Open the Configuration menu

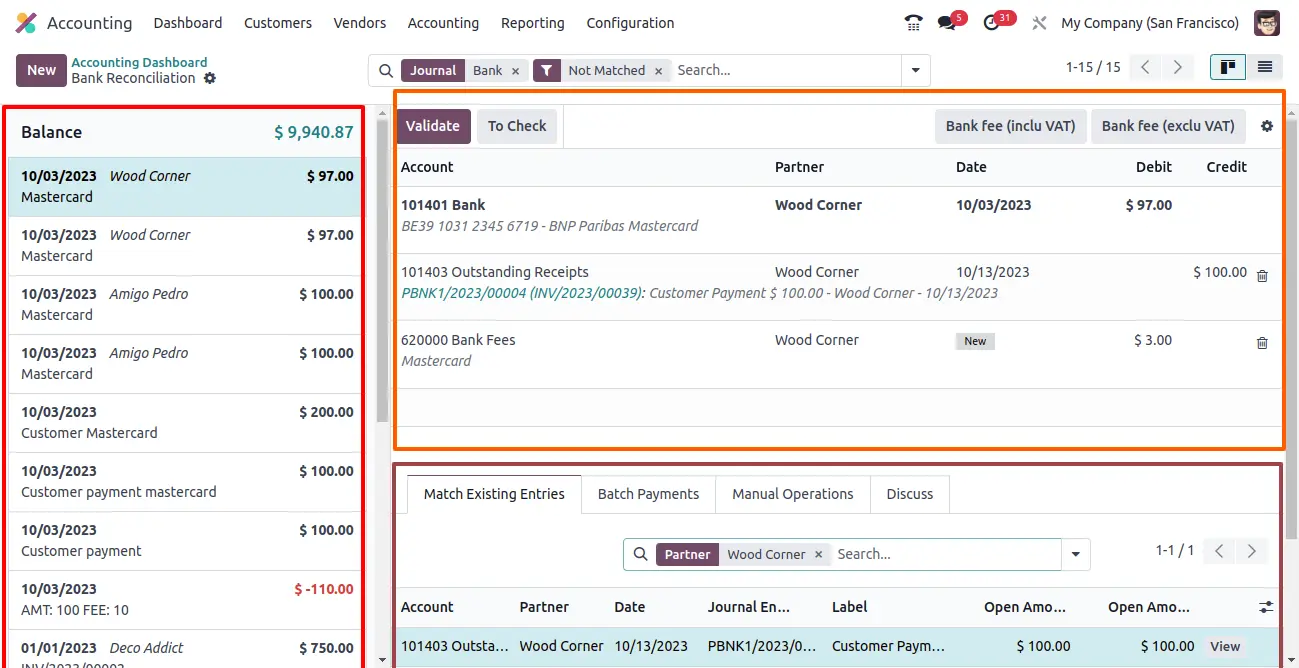630,23
